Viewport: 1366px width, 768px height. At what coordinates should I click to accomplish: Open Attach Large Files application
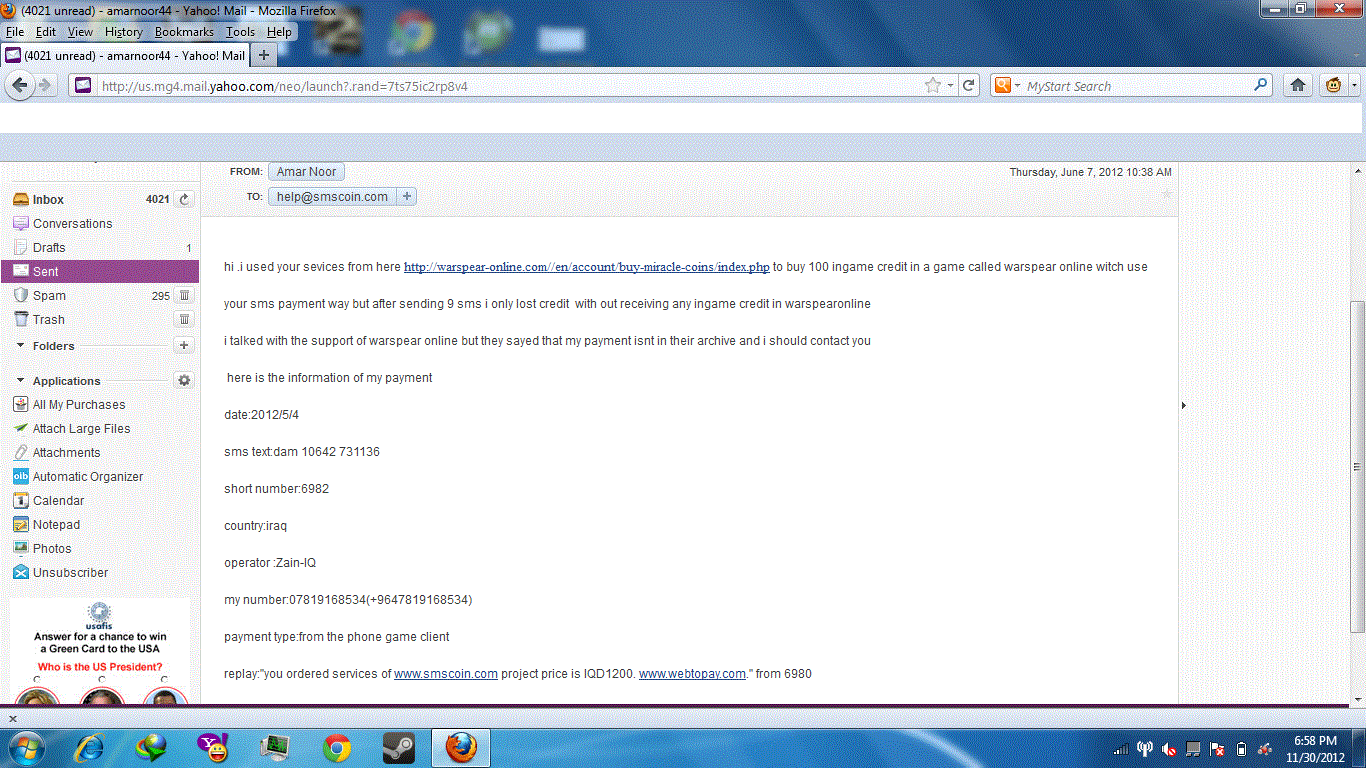pos(81,428)
